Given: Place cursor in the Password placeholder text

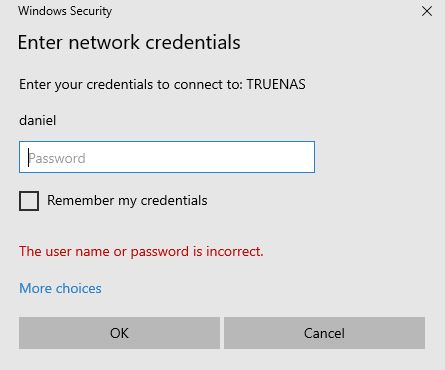Looking at the screenshot, I should click(x=57, y=158).
